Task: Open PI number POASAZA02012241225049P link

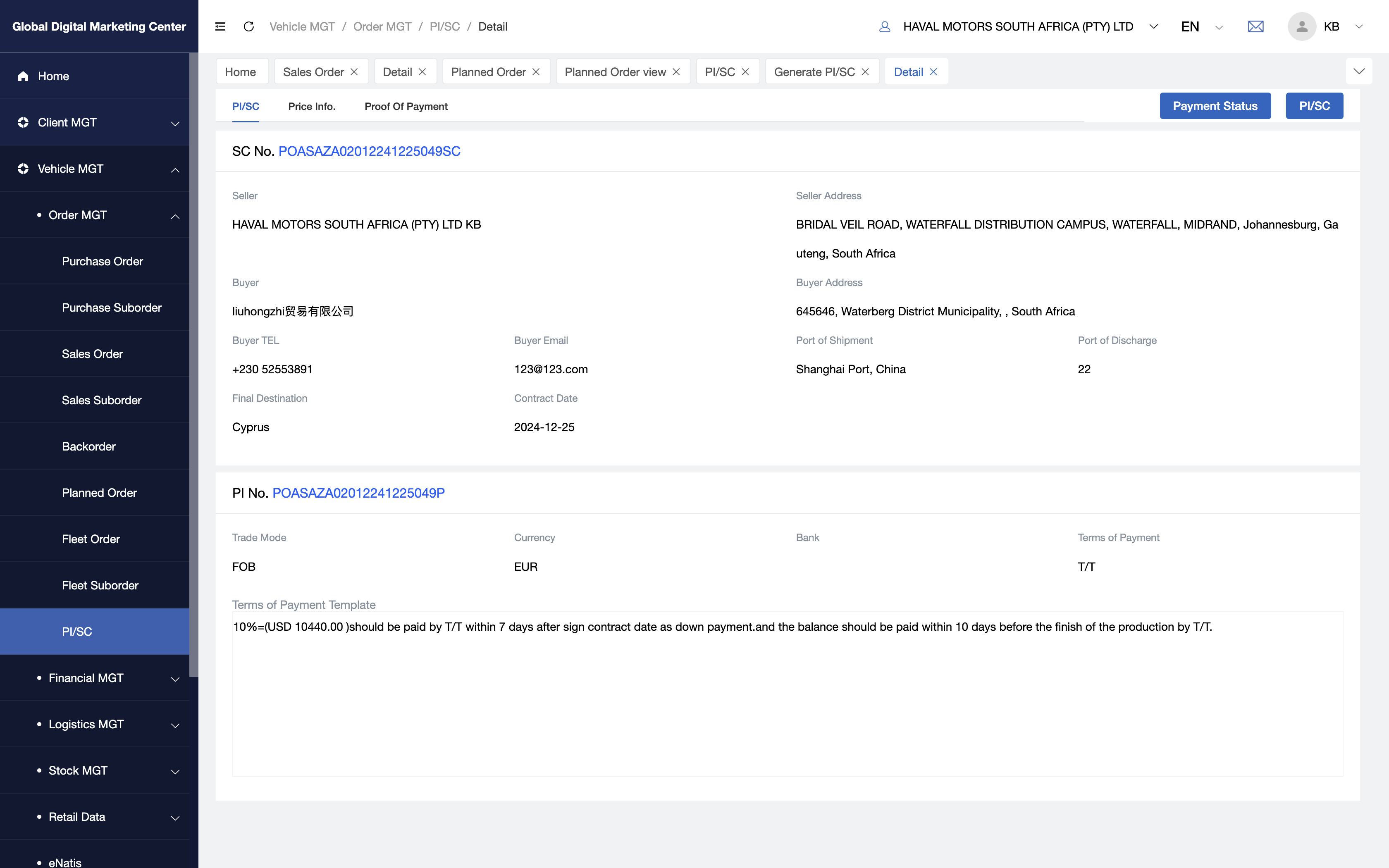Action: pyautogui.click(x=358, y=493)
